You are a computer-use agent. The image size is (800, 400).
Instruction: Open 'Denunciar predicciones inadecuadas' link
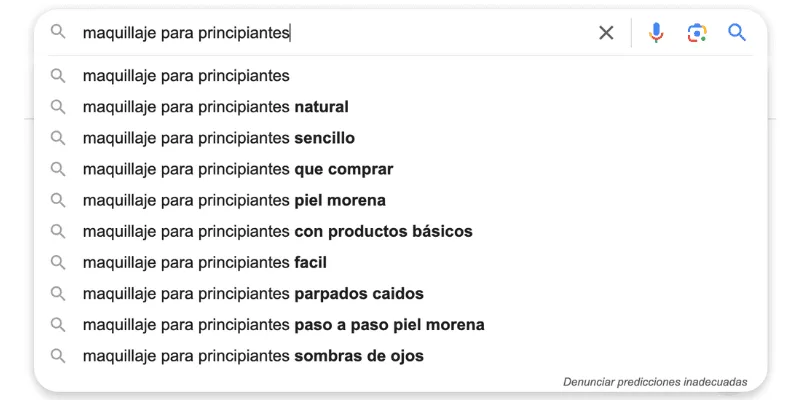click(x=654, y=381)
